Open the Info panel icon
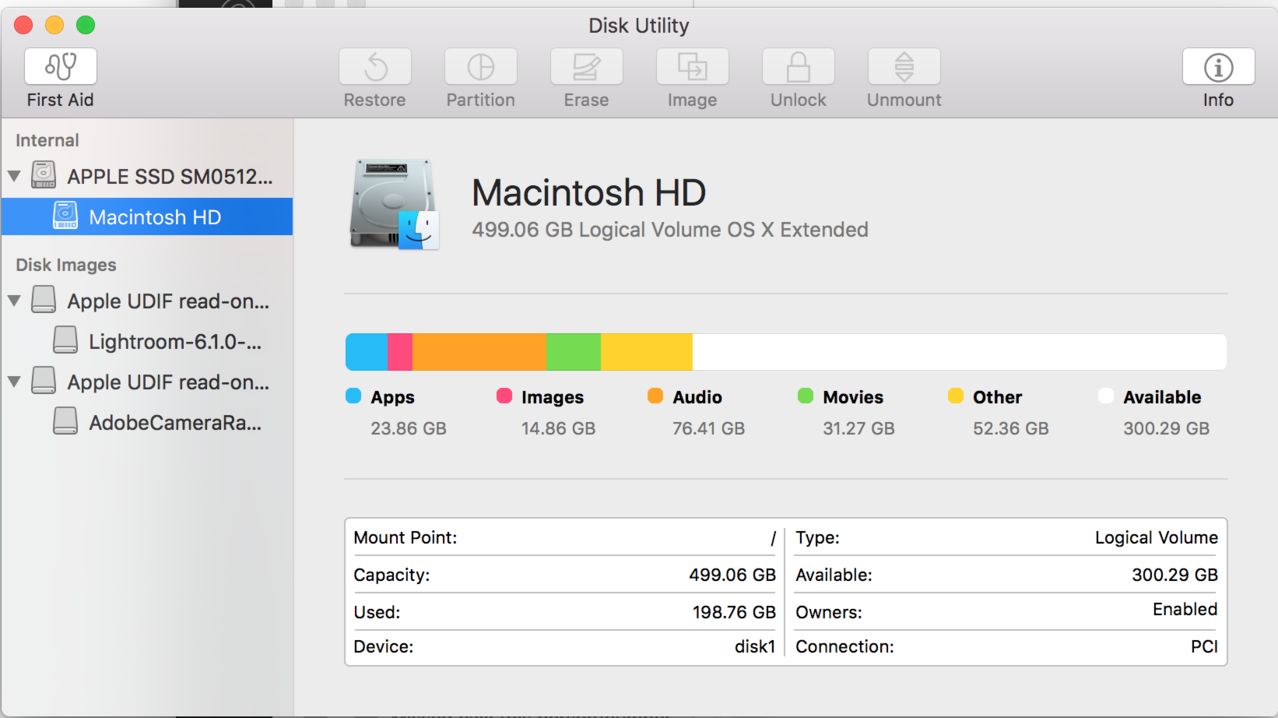1278x718 pixels. click(1218, 67)
